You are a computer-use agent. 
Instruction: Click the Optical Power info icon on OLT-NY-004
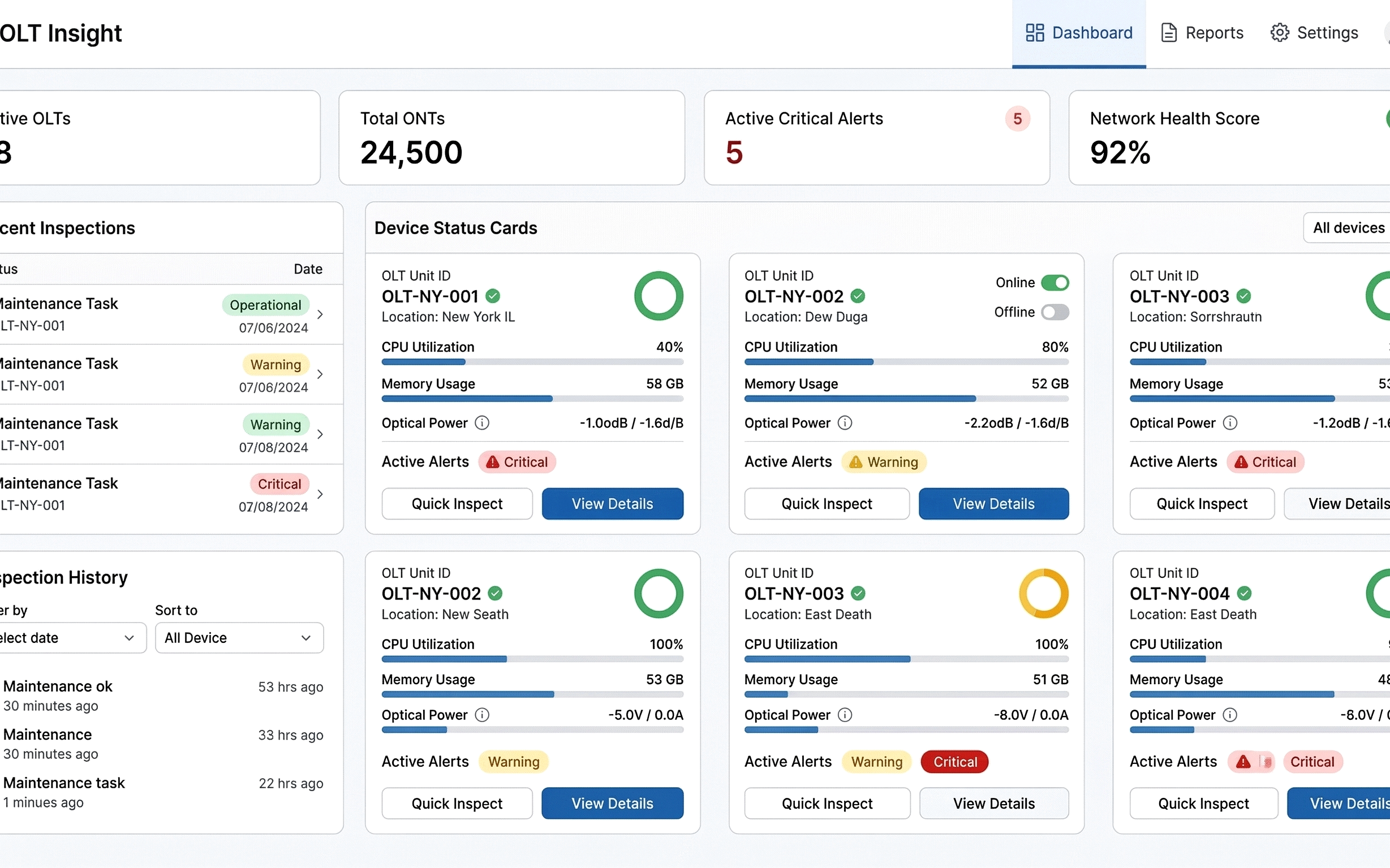click(1231, 715)
